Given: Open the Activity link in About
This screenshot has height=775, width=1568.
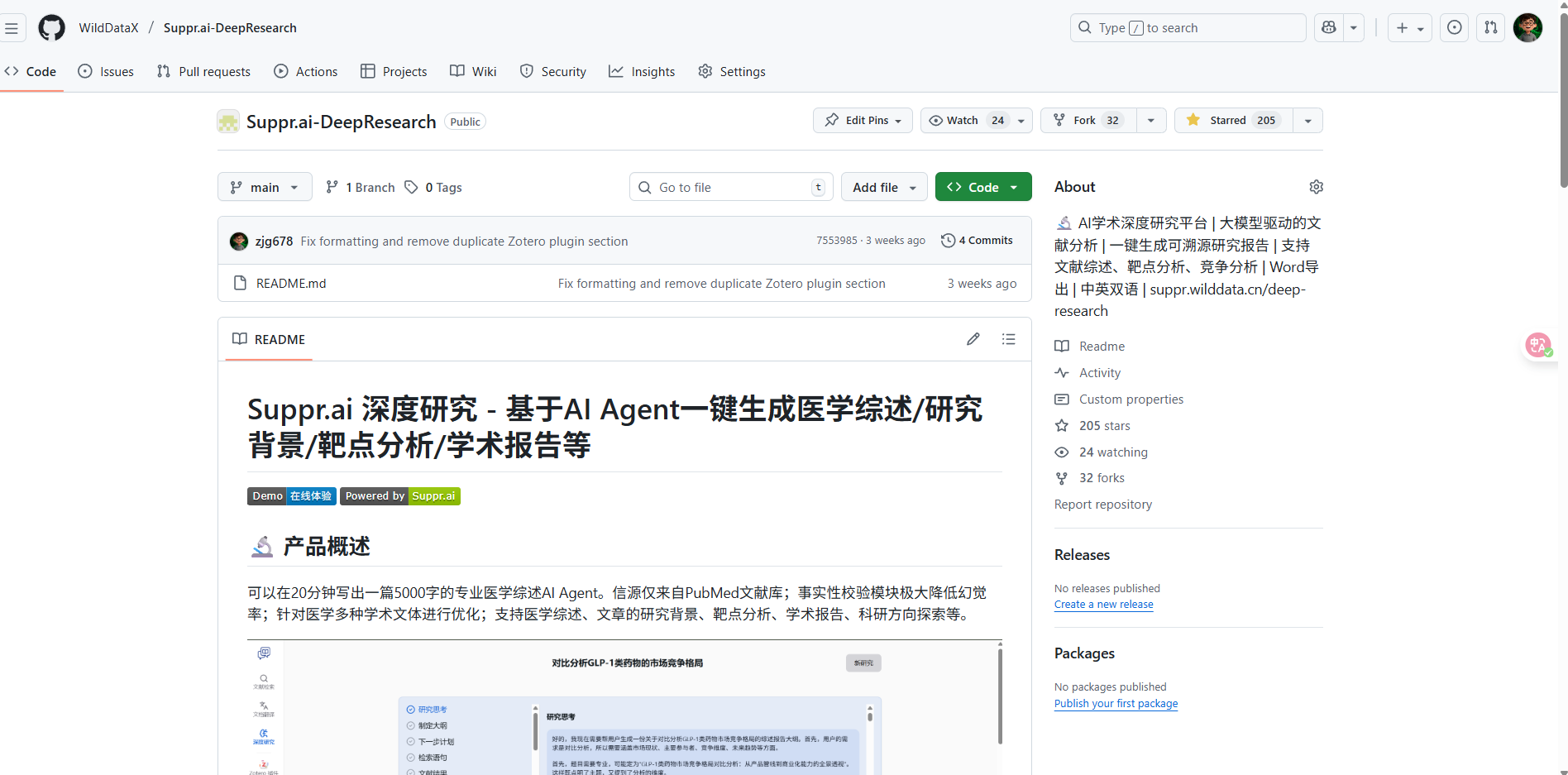Looking at the screenshot, I should pos(1088,373).
